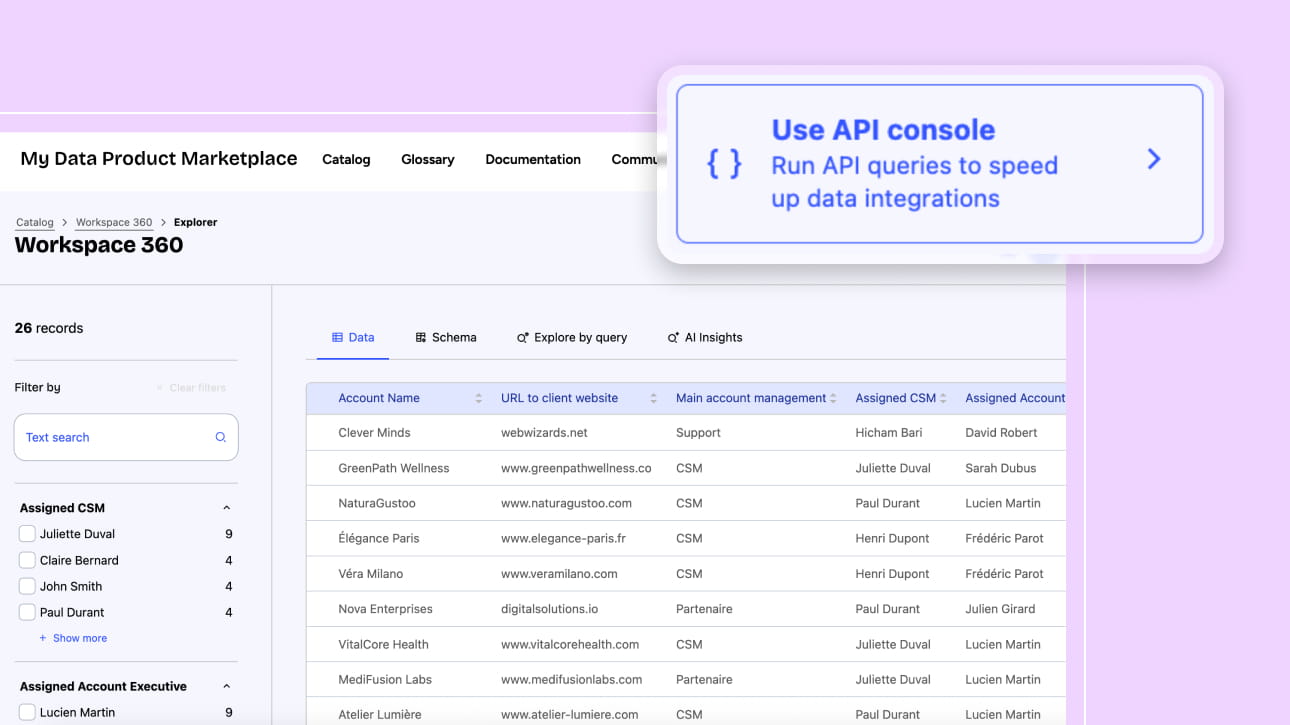Enable the John Smith filter checkbox
The width and height of the screenshot is (1290, 725).
27,586
